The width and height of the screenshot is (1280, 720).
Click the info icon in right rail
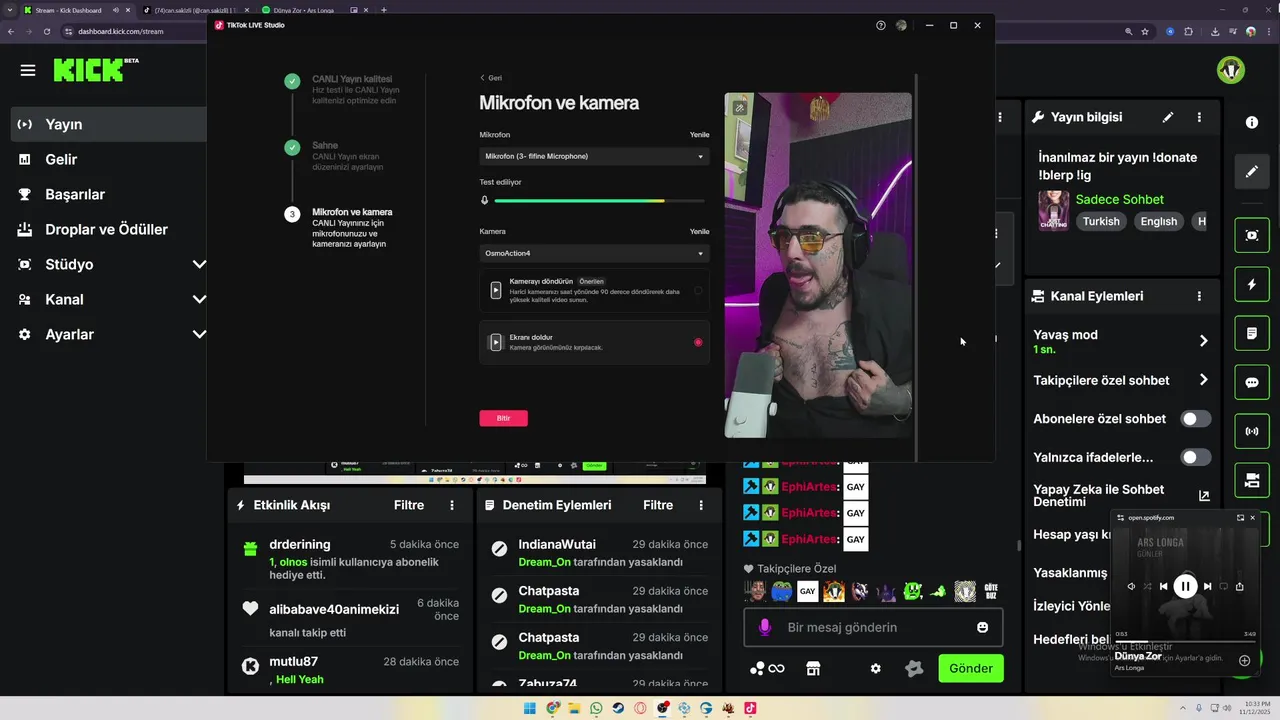coord(1252,122)
